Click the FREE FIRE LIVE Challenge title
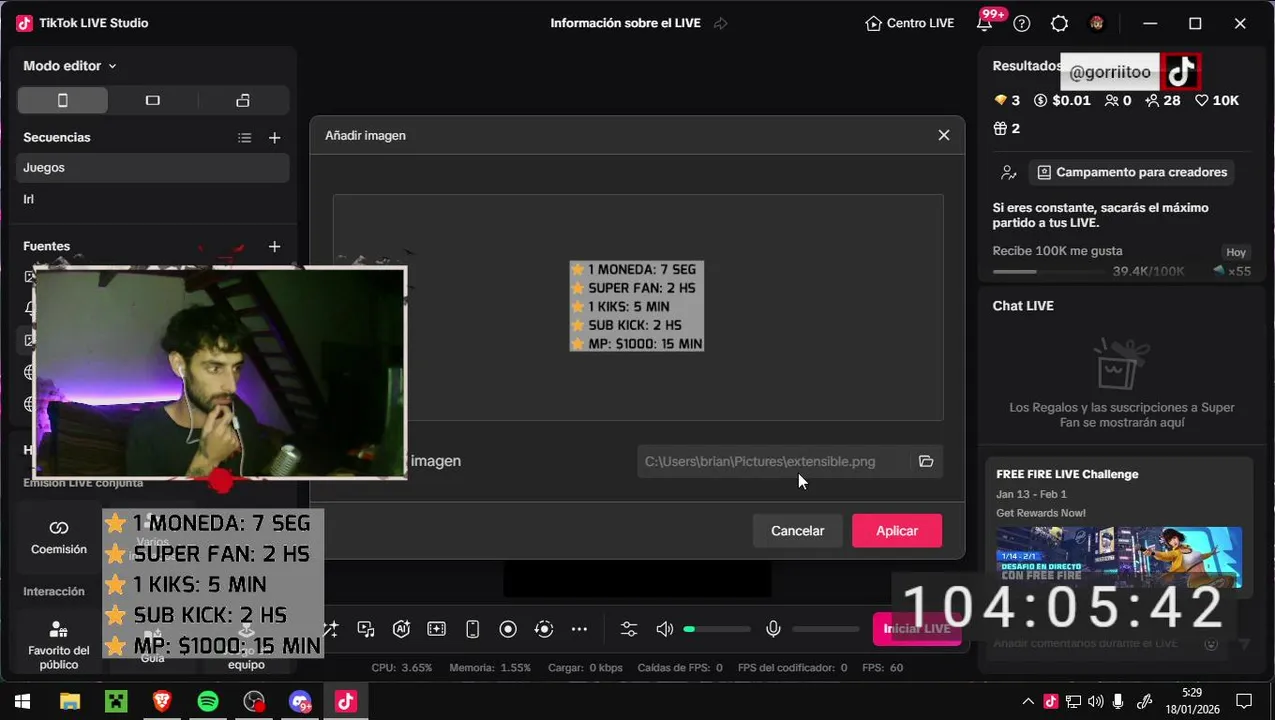Screen dimensions: 1275x720 [x=1067, y=474]
